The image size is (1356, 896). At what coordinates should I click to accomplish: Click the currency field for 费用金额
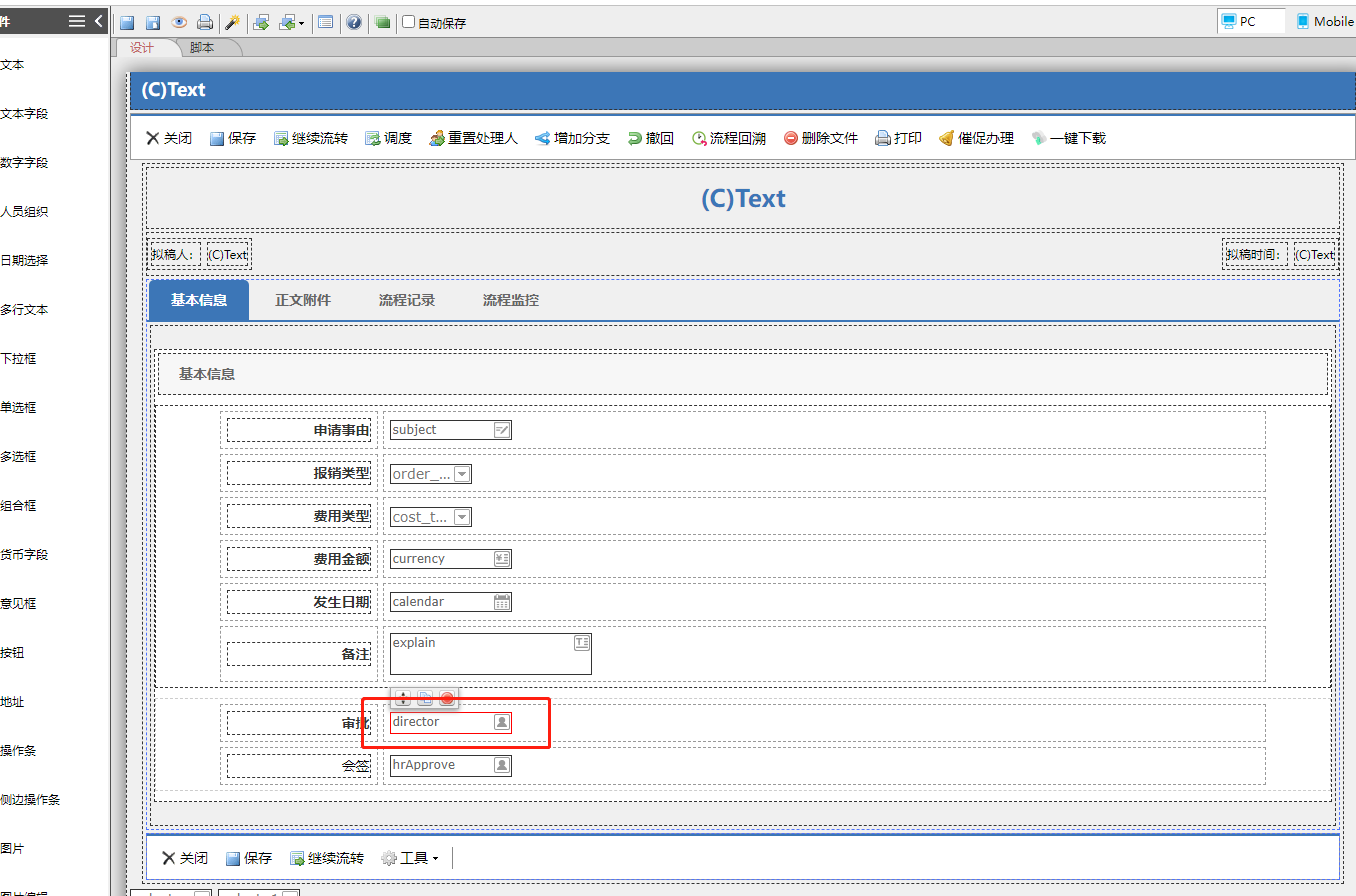pos(450,559)
